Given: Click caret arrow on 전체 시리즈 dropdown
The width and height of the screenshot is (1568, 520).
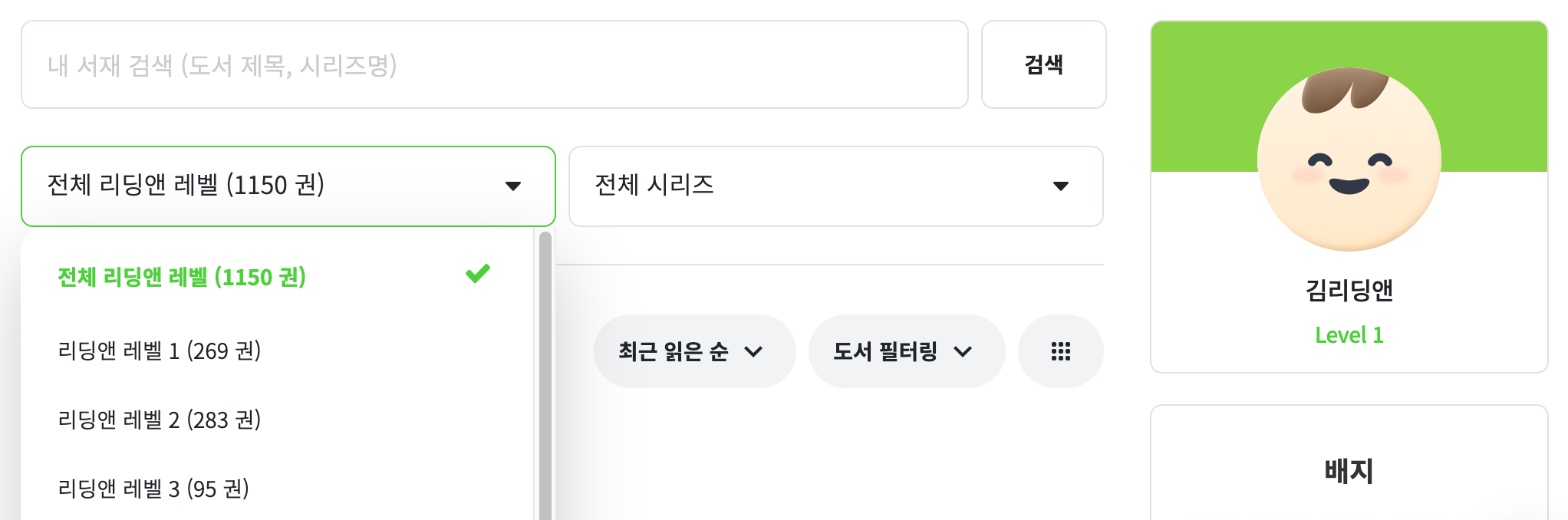Looking at the screenshot, I should click(x=1060, y=186).
